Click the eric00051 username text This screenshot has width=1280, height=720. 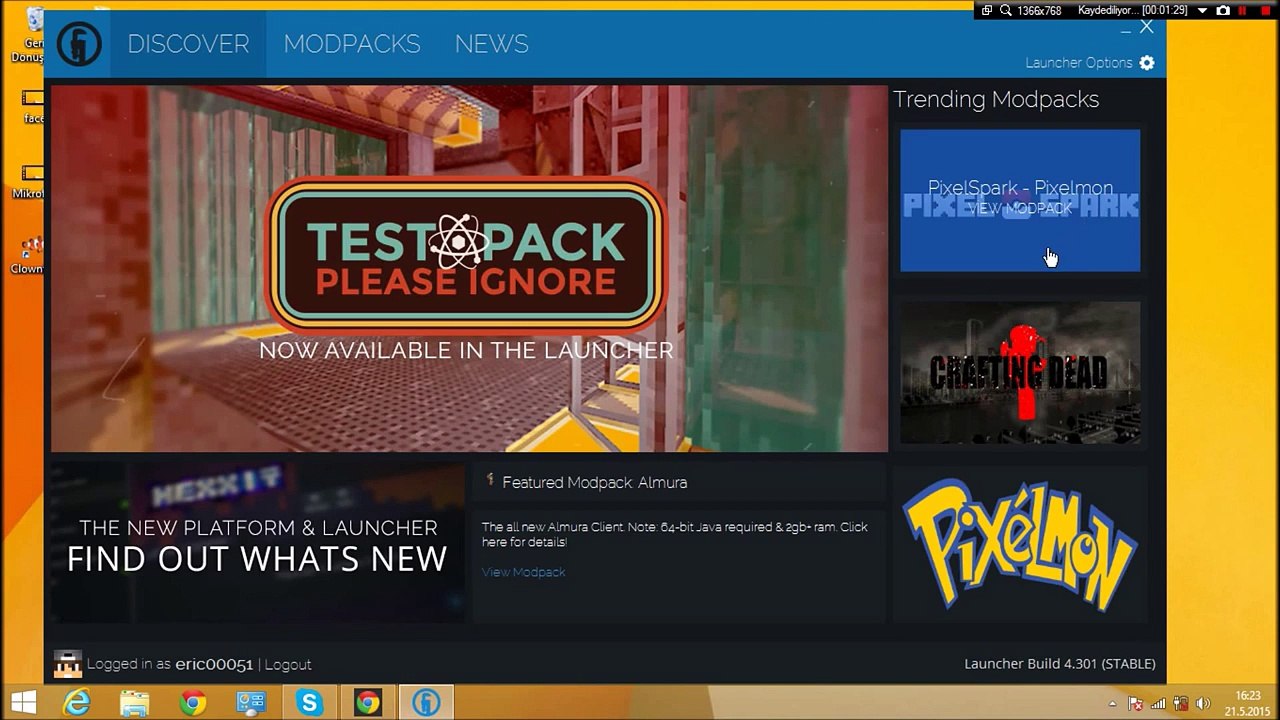click(214, 664)
